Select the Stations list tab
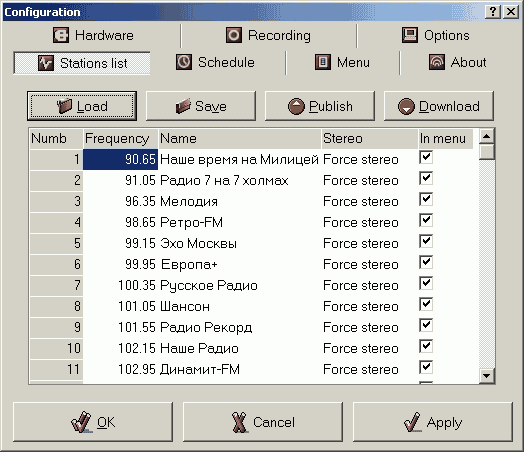This screenshot has height=452, width=524. click(82, 63)
